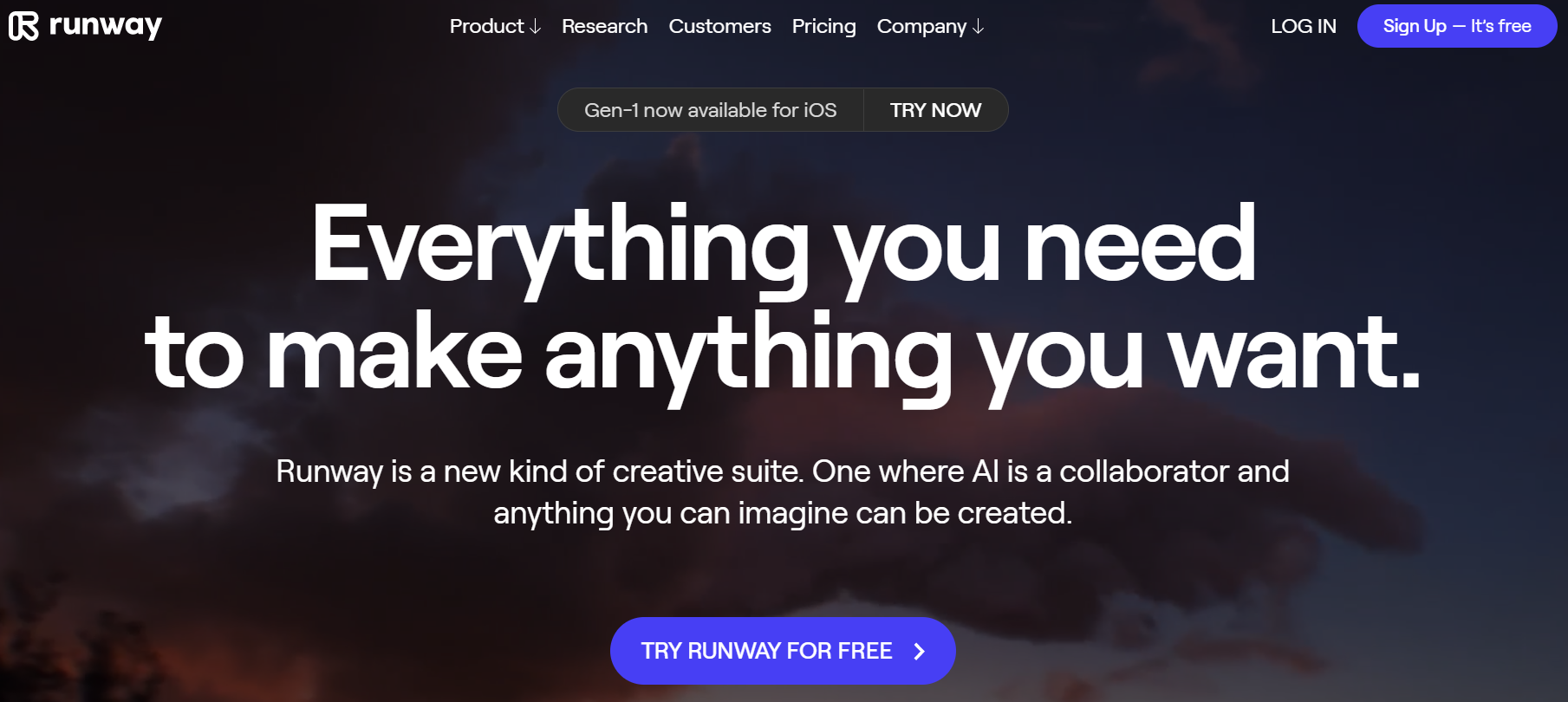Click the Runway R logo icon
This screenshot has height=702, width=1568.
[x=23, y=26]
